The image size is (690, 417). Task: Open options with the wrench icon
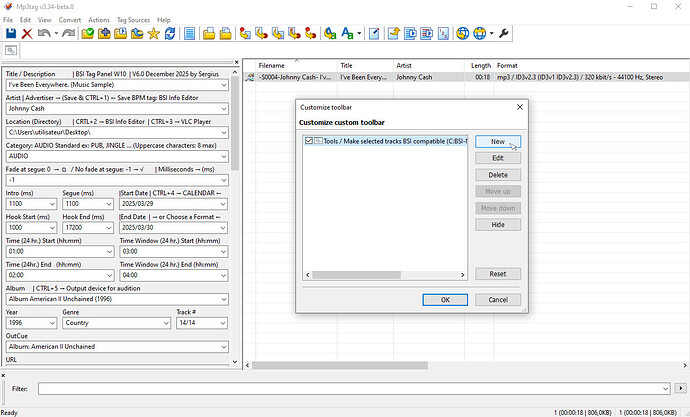coord(504,33)
